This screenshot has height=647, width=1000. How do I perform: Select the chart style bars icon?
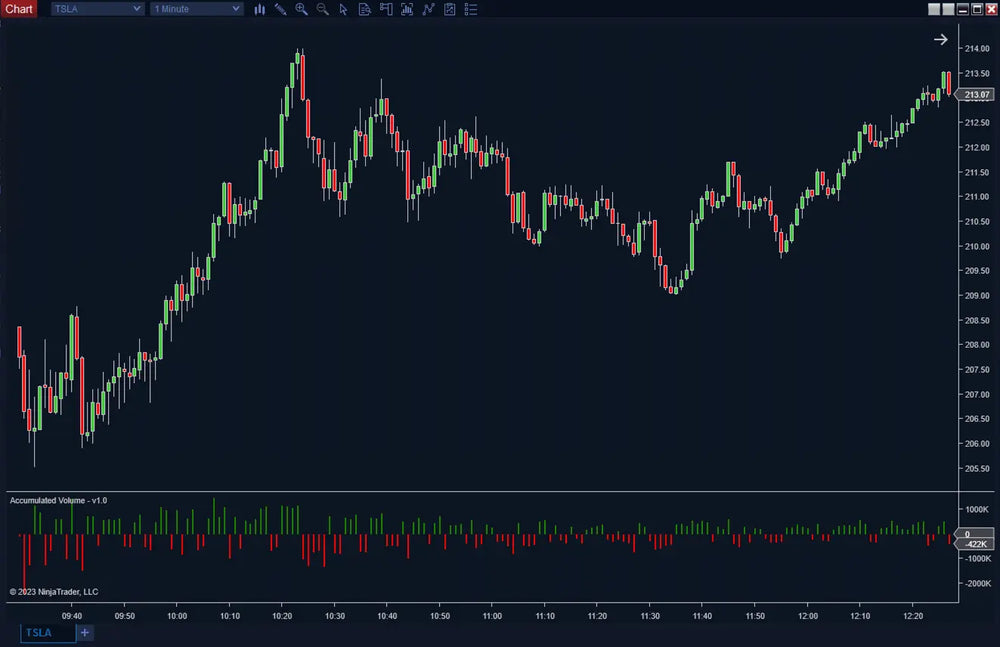[259, 9]
